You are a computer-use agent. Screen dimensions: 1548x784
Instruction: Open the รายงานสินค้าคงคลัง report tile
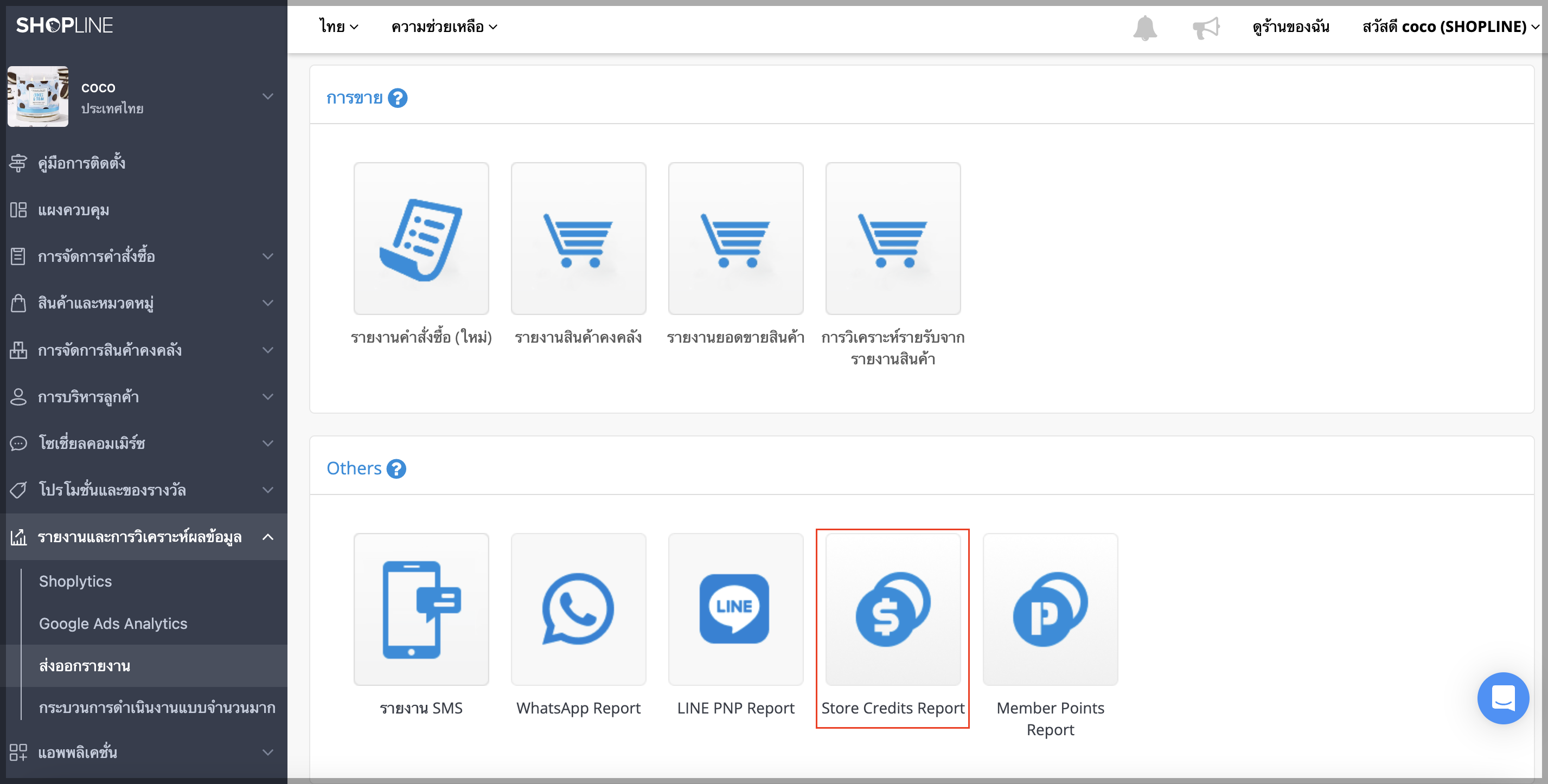578,239
